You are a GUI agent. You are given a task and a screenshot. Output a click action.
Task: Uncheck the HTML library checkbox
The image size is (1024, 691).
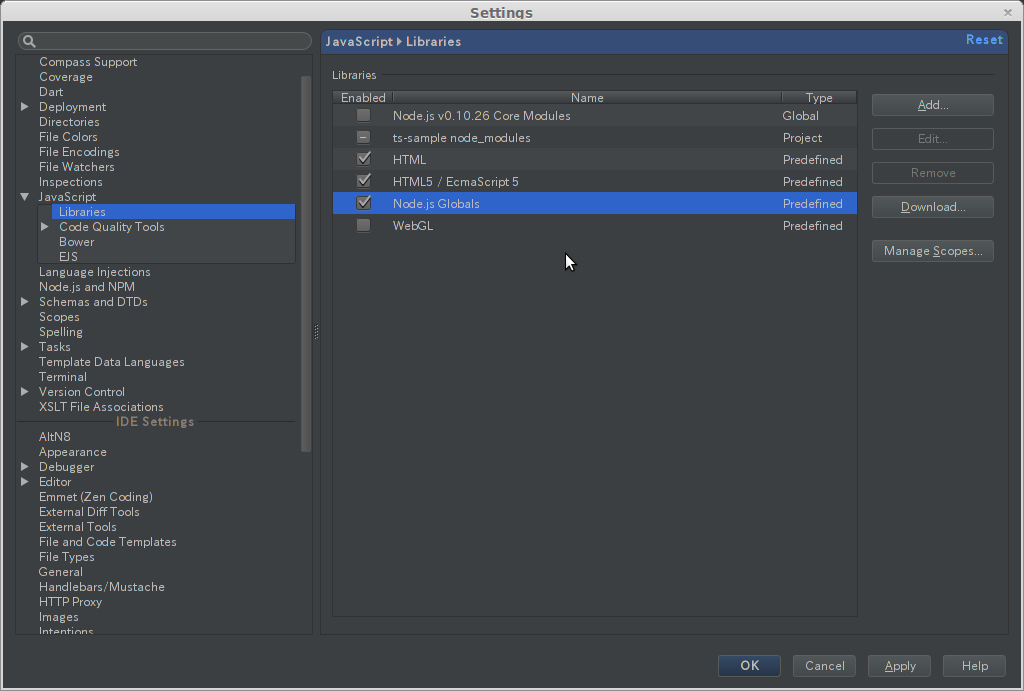[363, 159]
